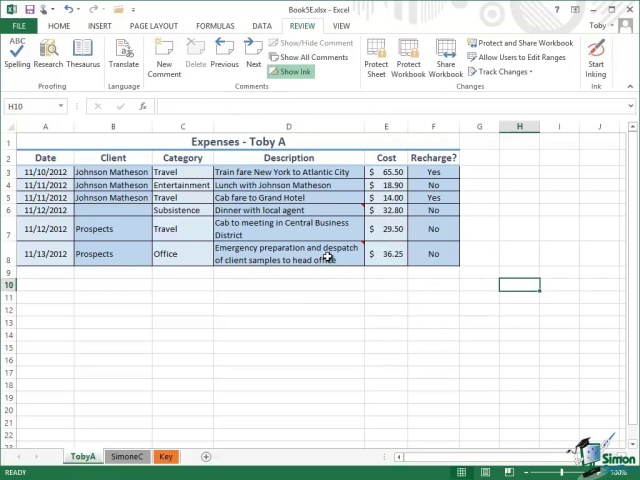Toggle Show All Comments

click(x=309, y=57)
